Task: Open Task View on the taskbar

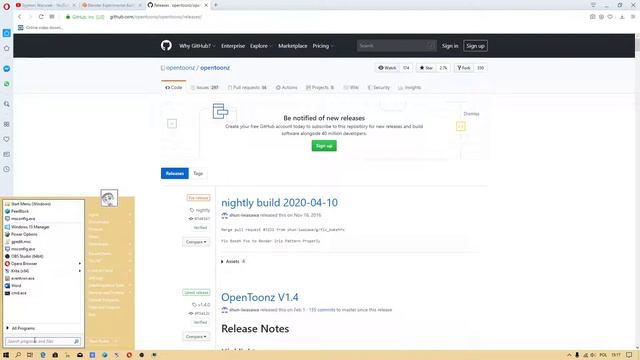Action: [x=30, y=355]
